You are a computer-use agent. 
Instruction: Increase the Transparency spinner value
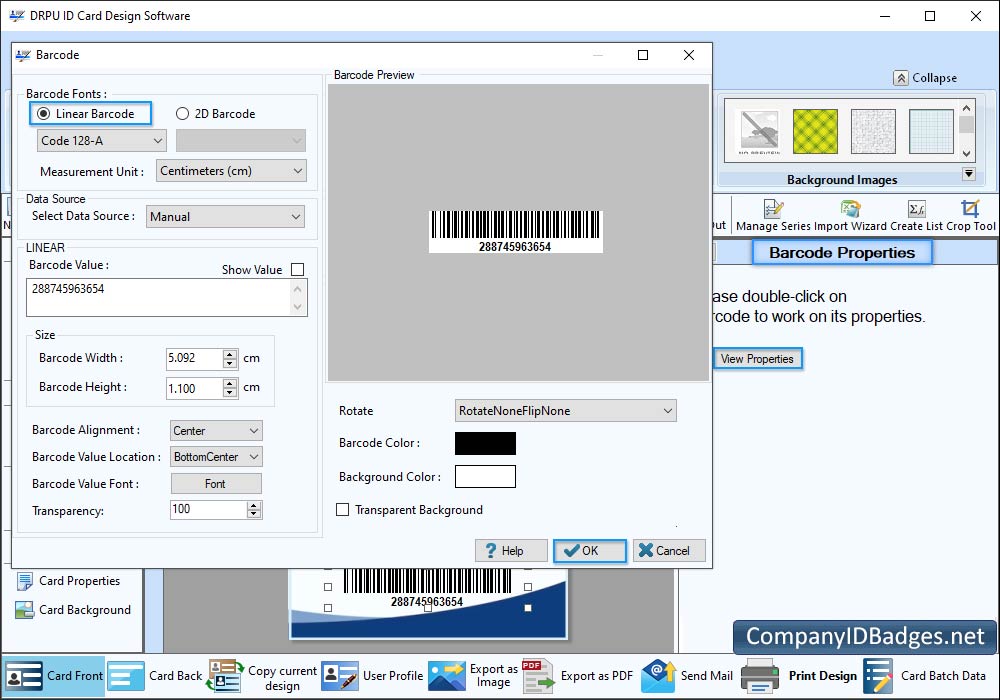pos(254,506)
